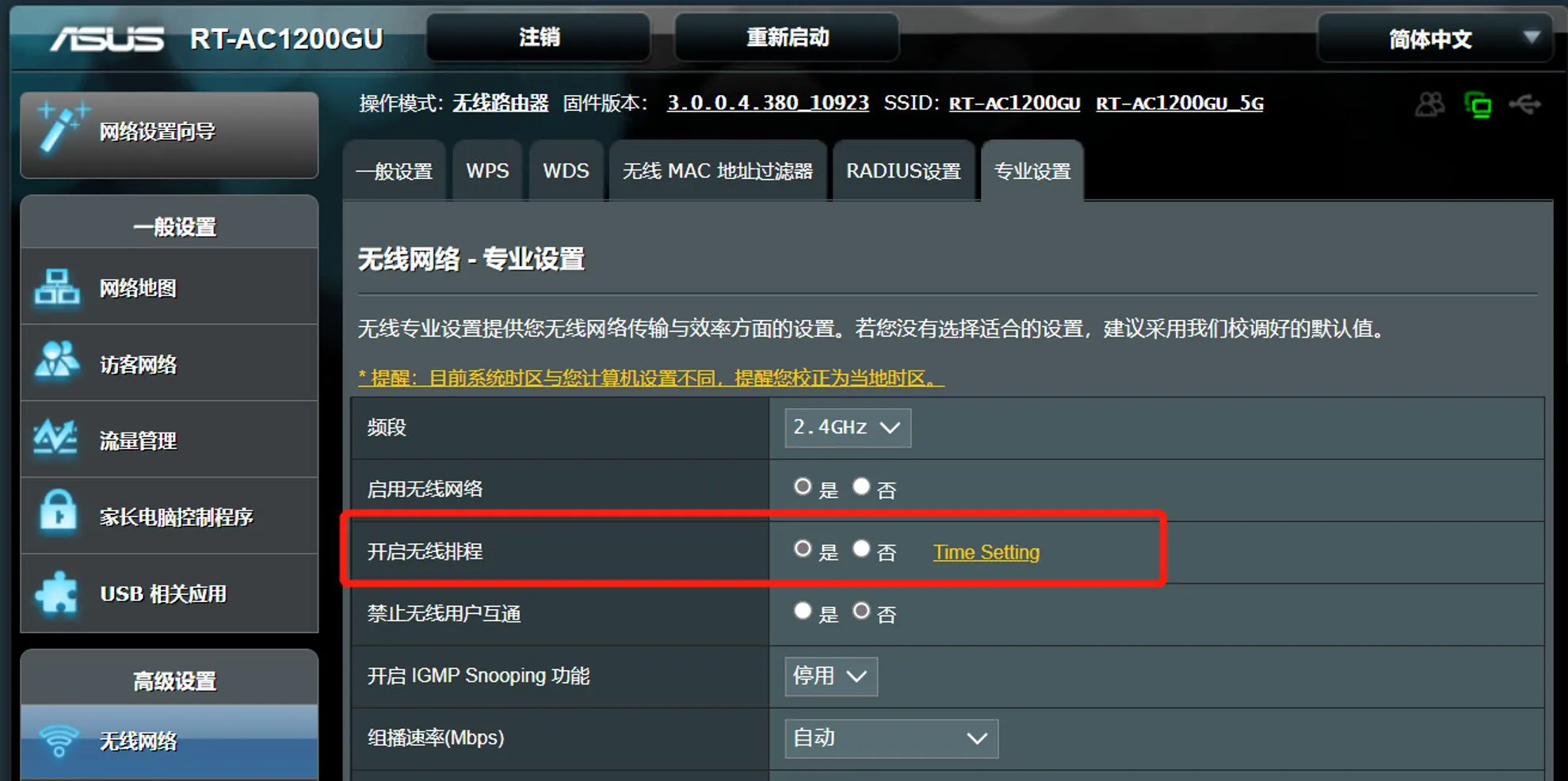The image size is (1568, 781).
Task: Click the Network Map (网络地图) icon
Action: [57, 287]
